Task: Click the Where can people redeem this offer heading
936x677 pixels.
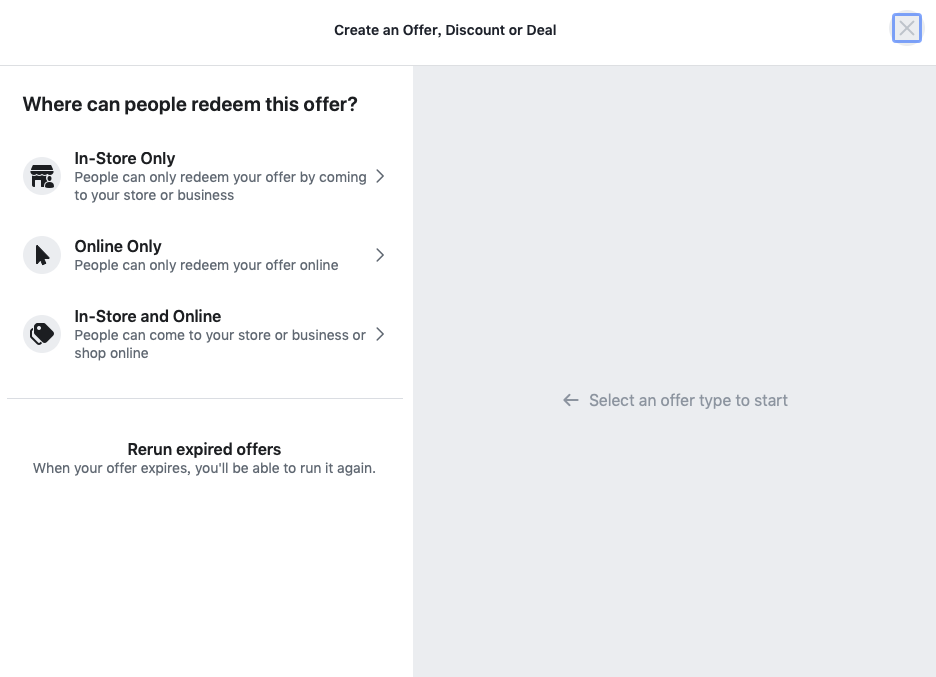Action: pyautogui.click(x=190, y=104)
